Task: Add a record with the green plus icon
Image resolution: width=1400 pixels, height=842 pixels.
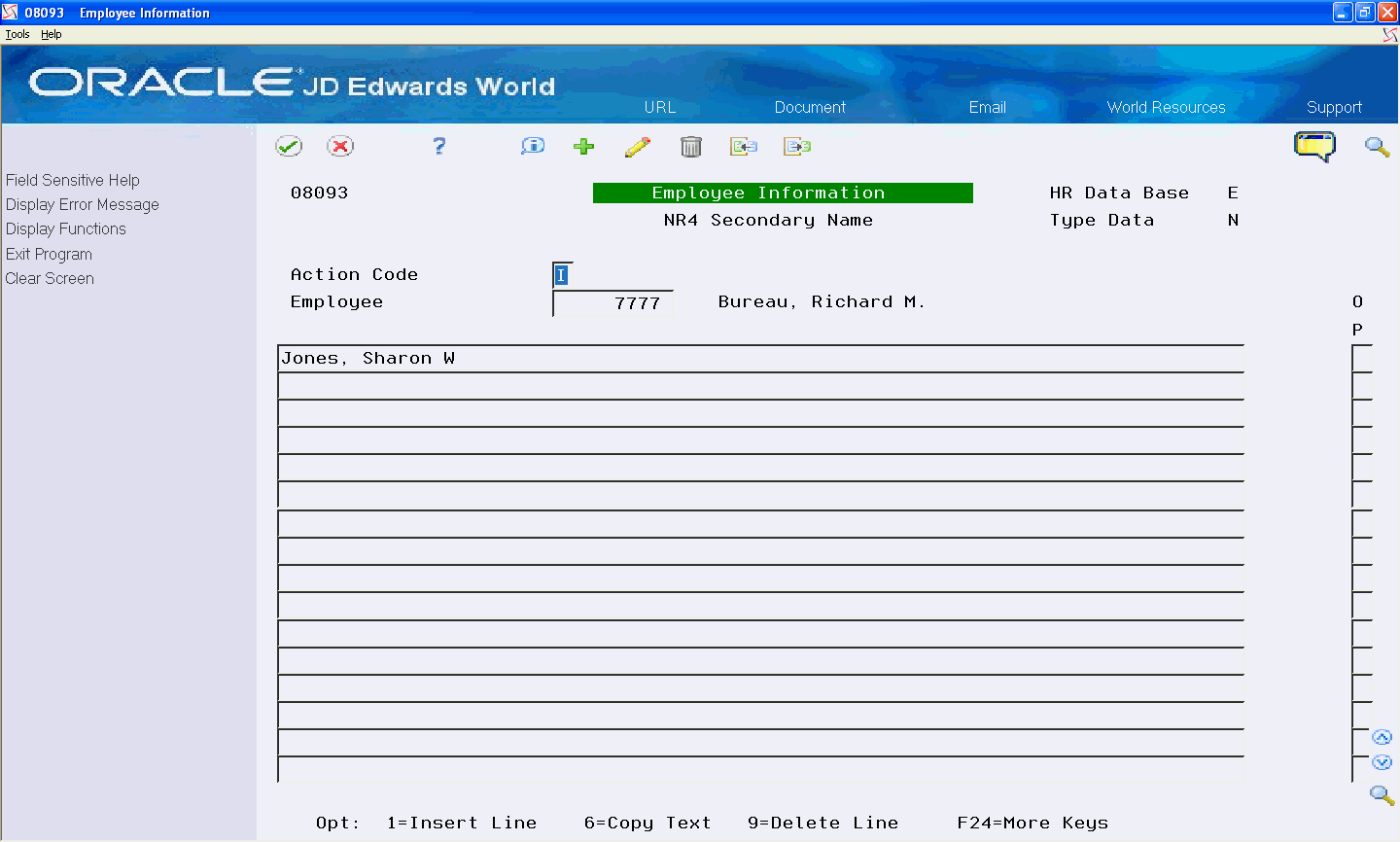Action: pos(583,146)
